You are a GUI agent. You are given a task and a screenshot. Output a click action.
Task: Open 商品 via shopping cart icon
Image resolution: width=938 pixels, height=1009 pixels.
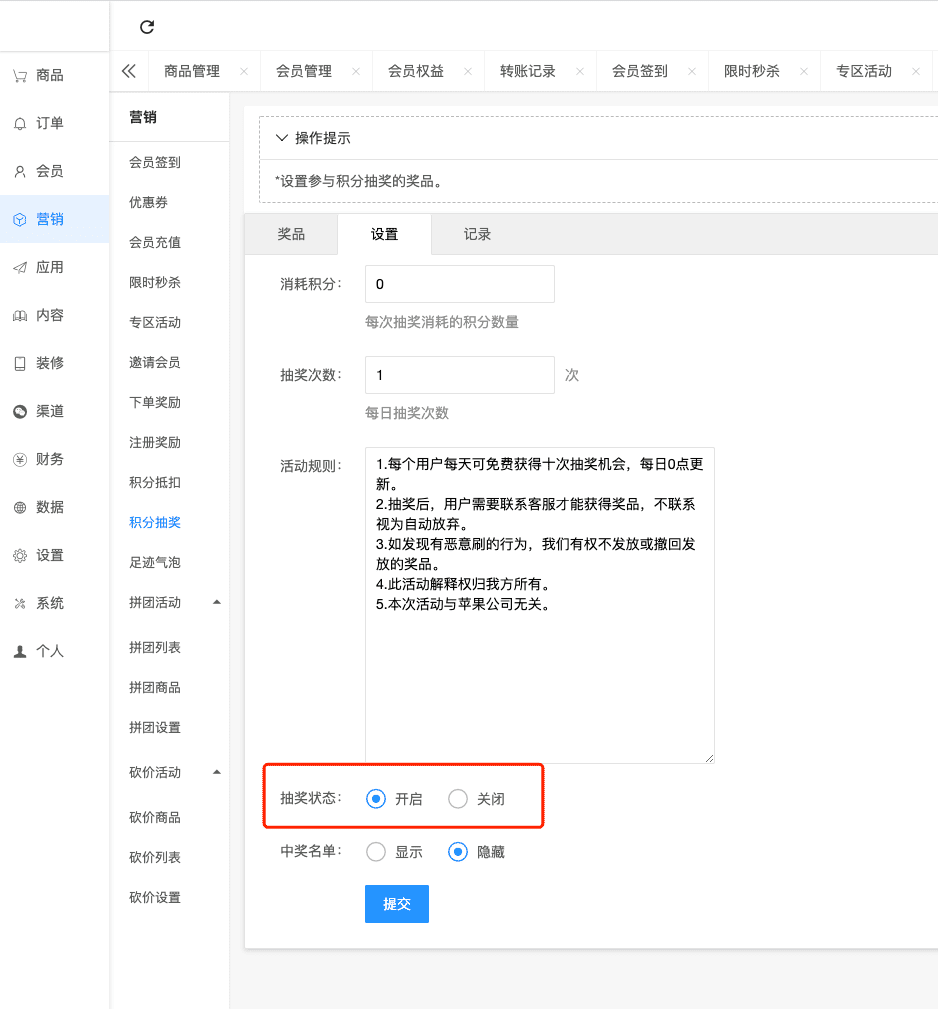pyautogui.click(x=20, y=75)
